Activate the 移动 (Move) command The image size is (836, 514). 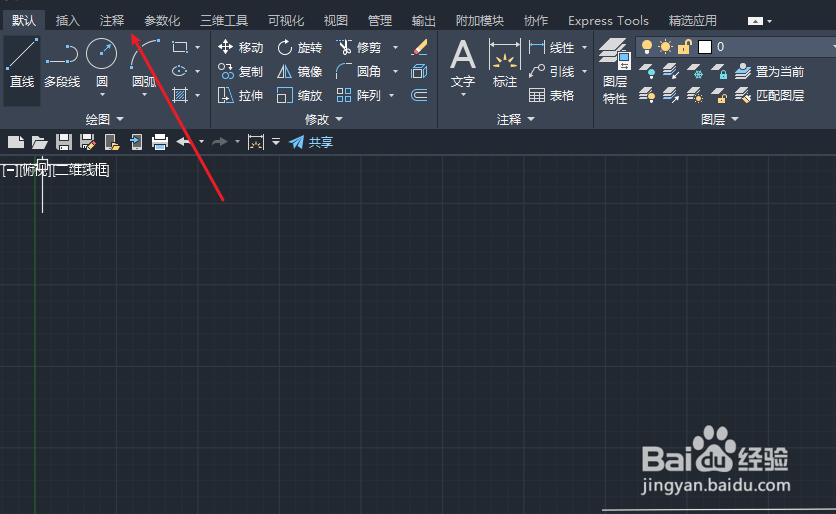(x=240, y=47)
